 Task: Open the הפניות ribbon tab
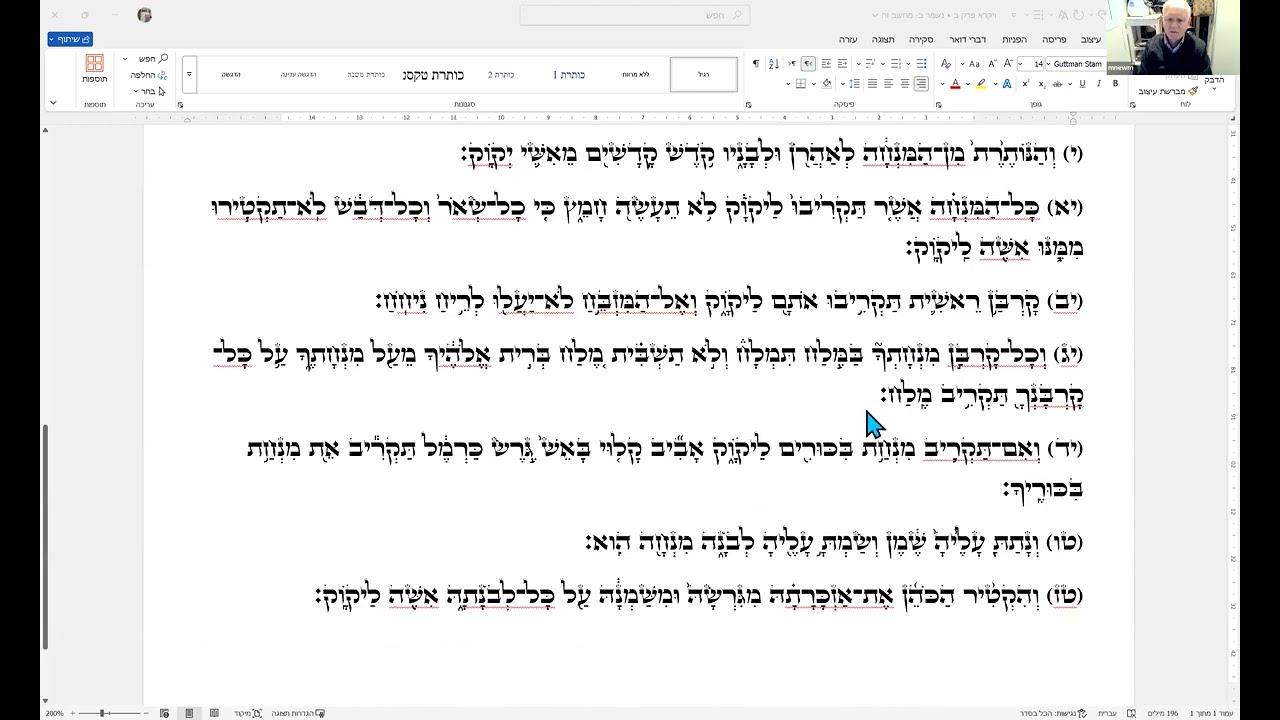(x=1014, y=39)
